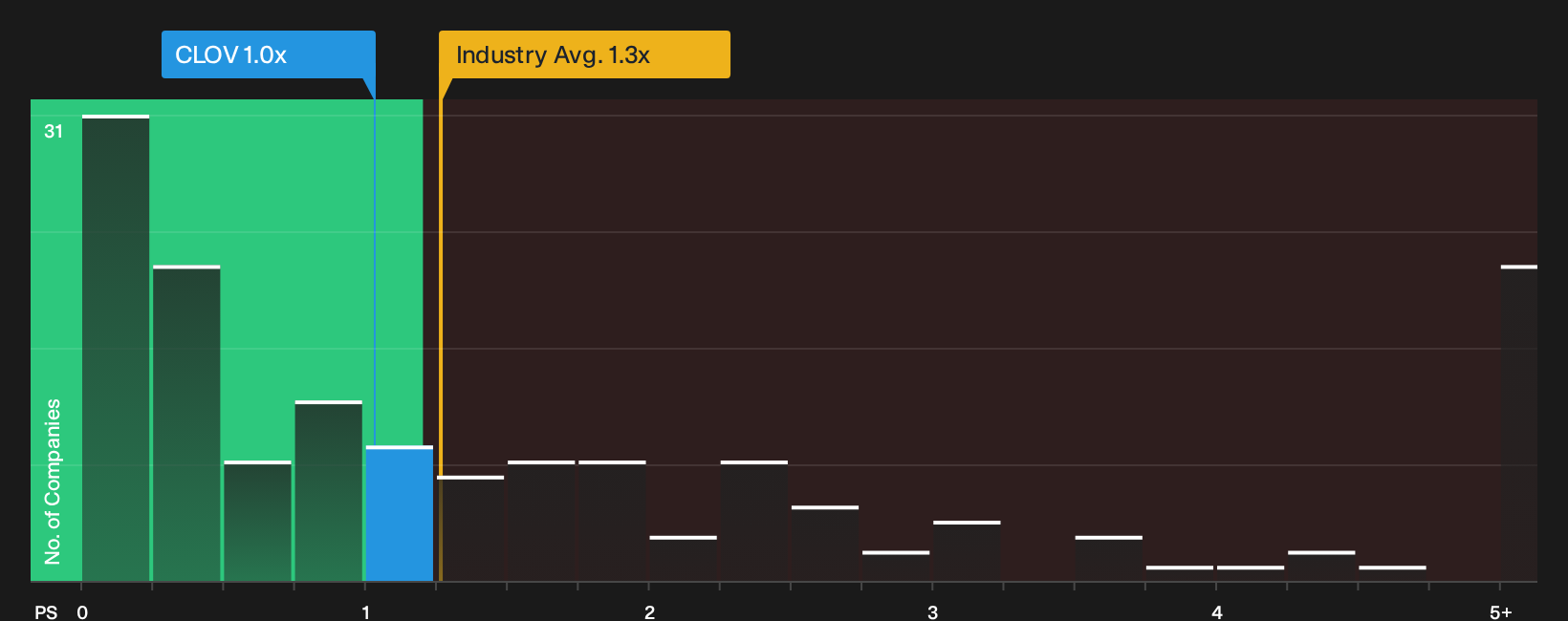Viewport: 1568px width, 621px height.
Task: Click the No. of Companies axis label
Action: point(53,482)
